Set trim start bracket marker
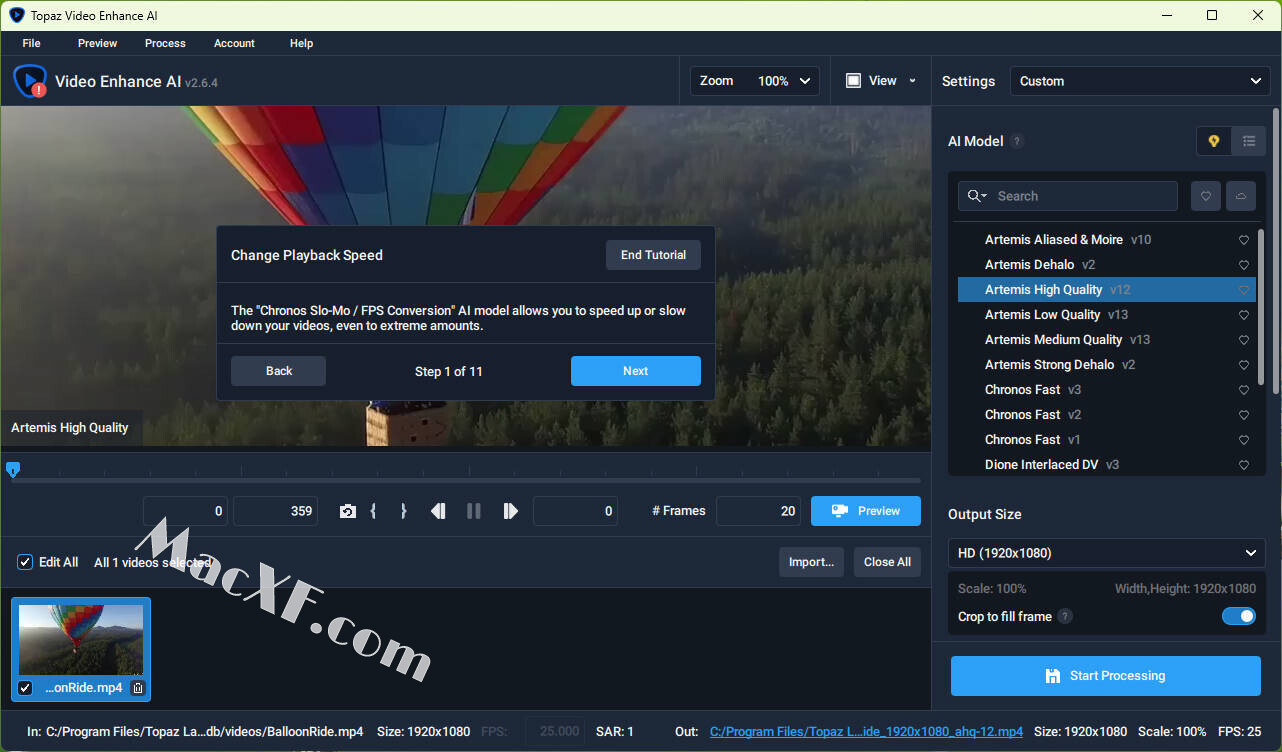This screenshot has width=1282, height=752. tap(373, 511)
